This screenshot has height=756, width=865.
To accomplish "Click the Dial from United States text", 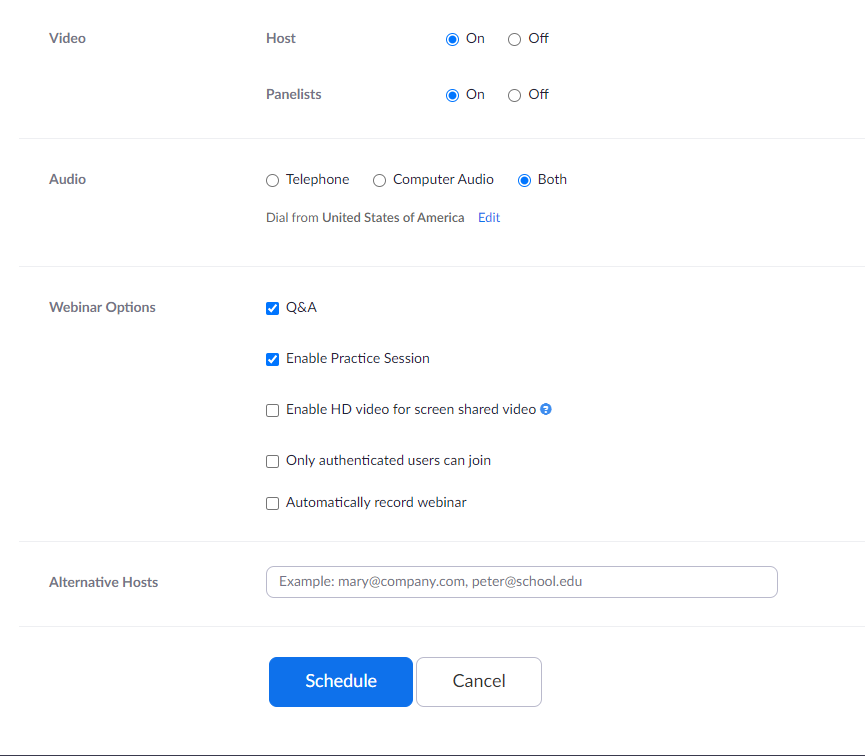I will pos(365,218).
